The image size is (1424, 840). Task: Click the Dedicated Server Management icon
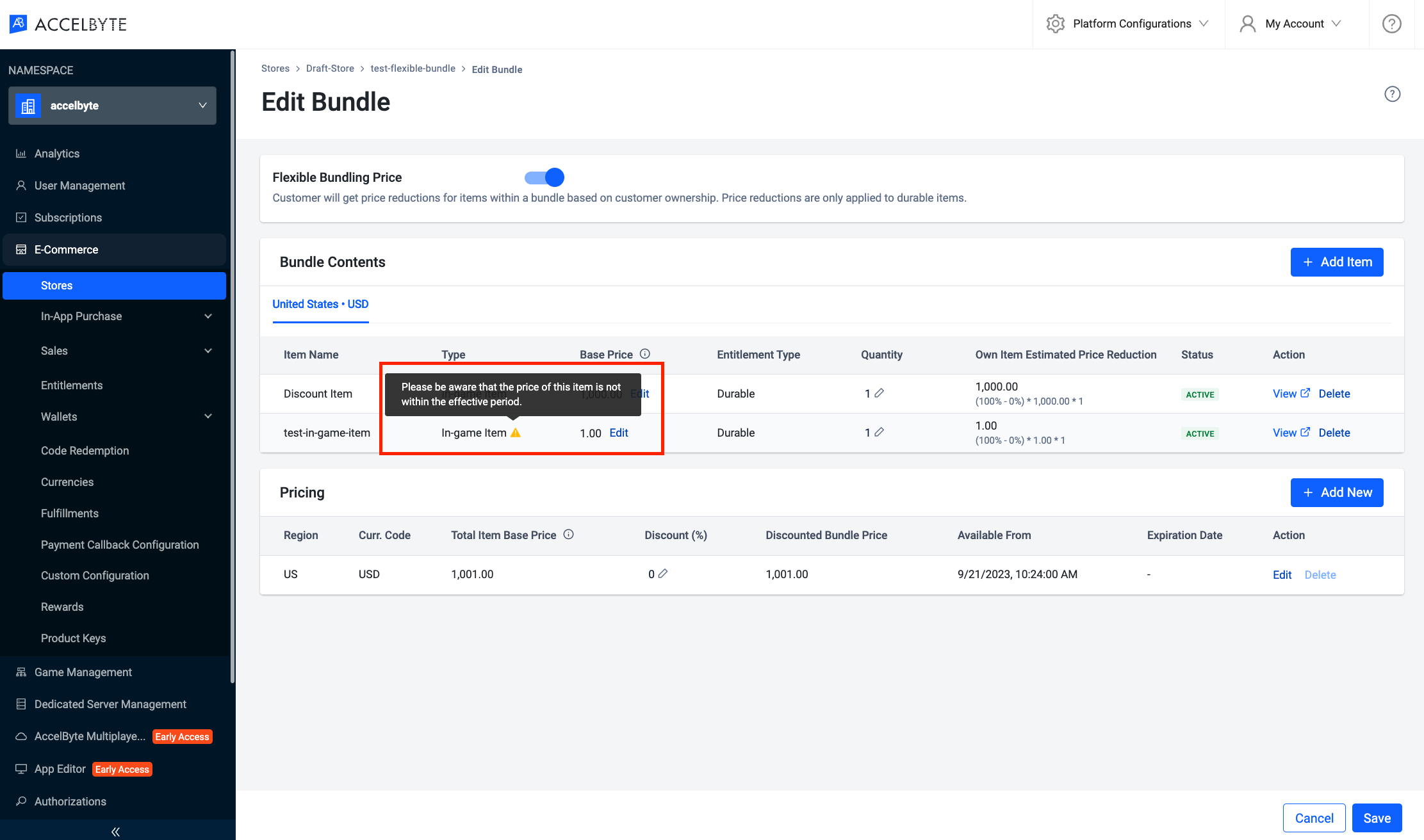(x=21, y=704)
